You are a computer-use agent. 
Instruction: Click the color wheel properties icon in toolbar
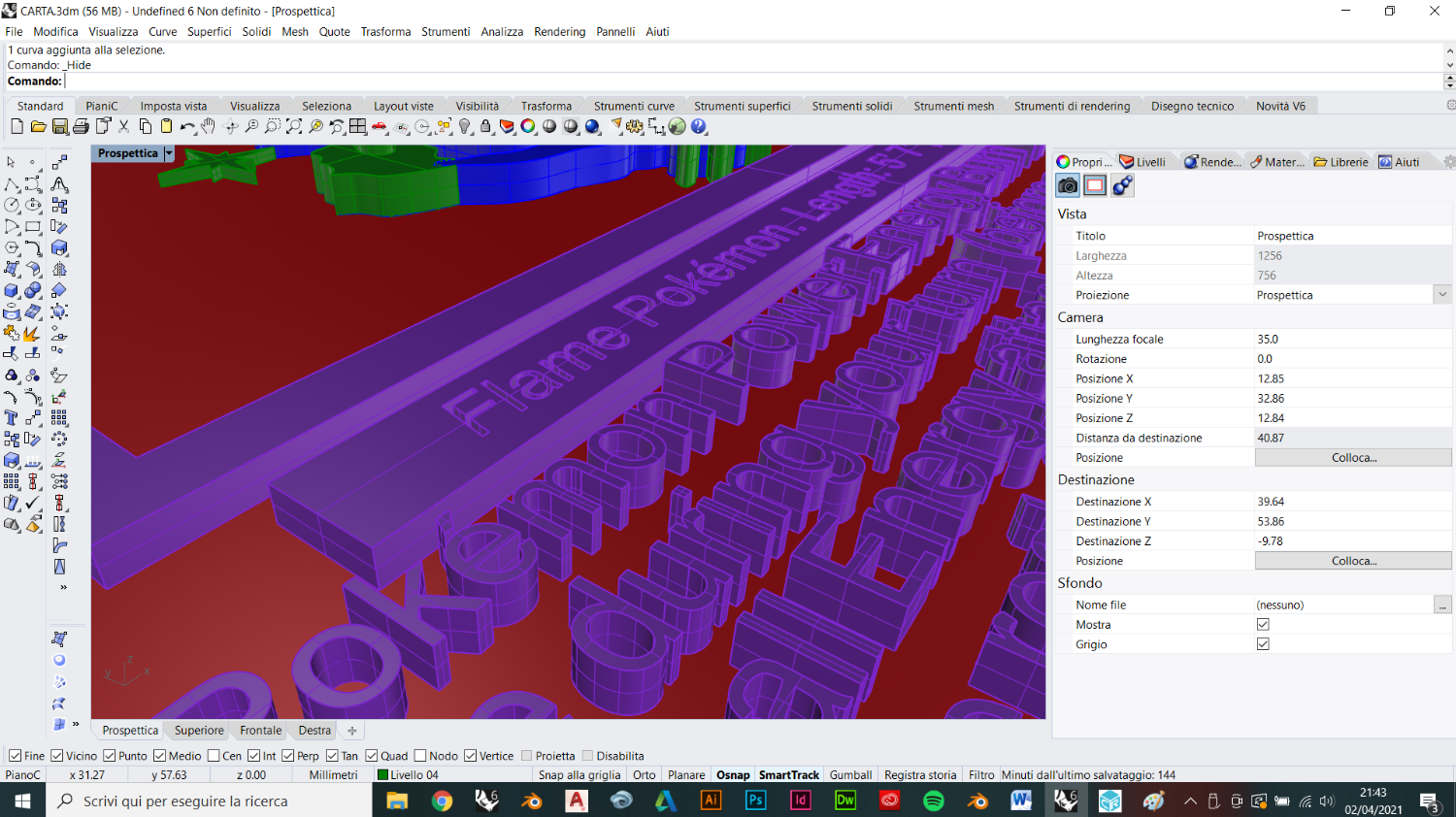point(528,126)
